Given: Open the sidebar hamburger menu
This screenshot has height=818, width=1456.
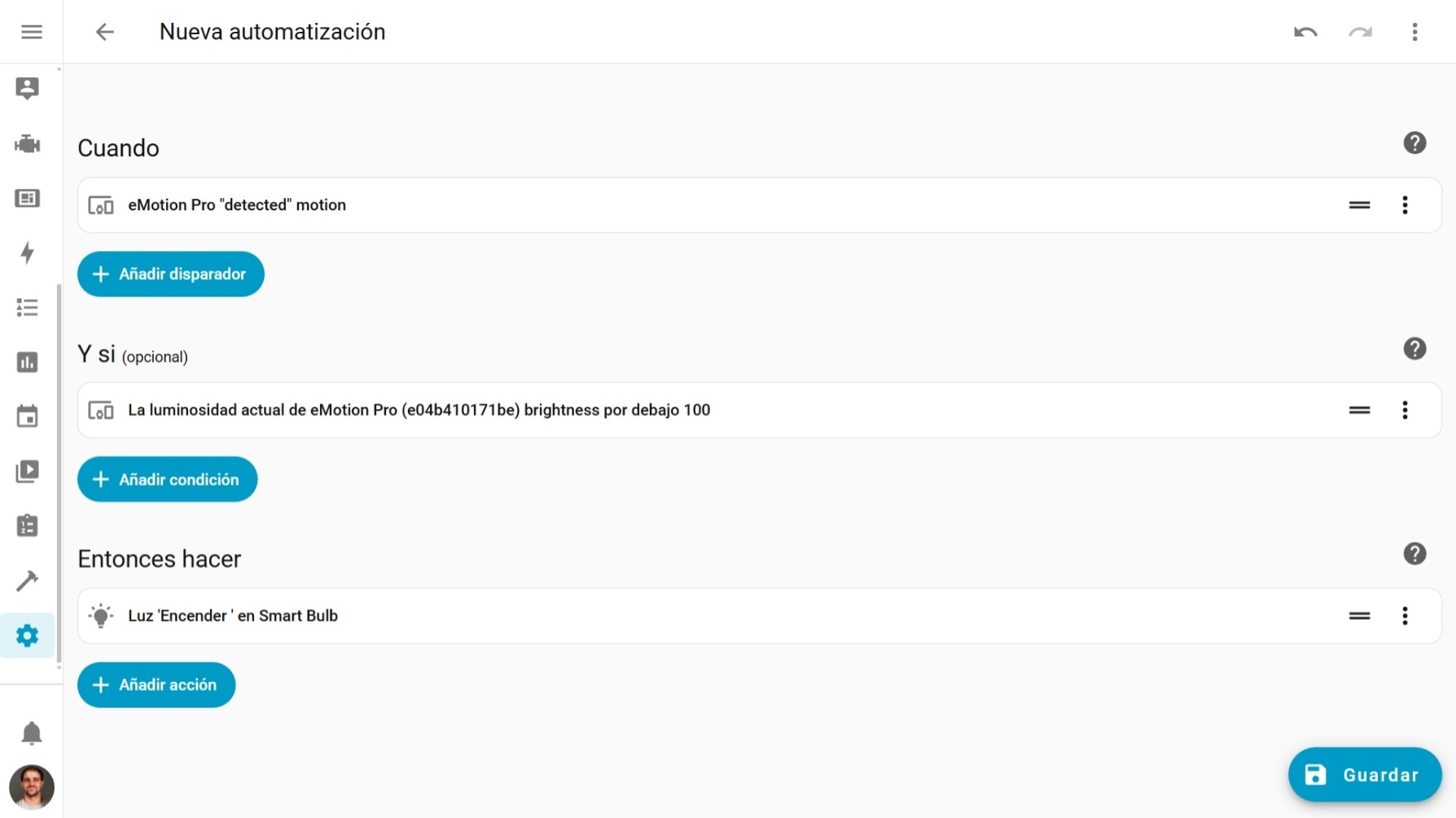Looking at the screenshot, I should tap(32, 32).
